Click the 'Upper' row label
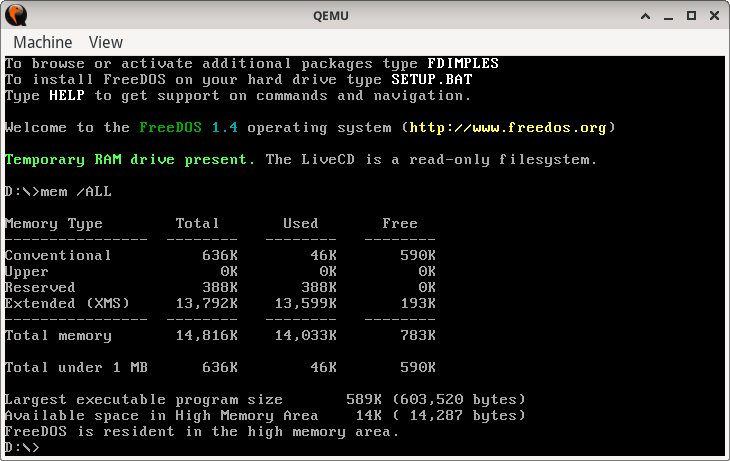Image resolution: width=730 pixels, height=461 pixels. click(x=27, y=272)
